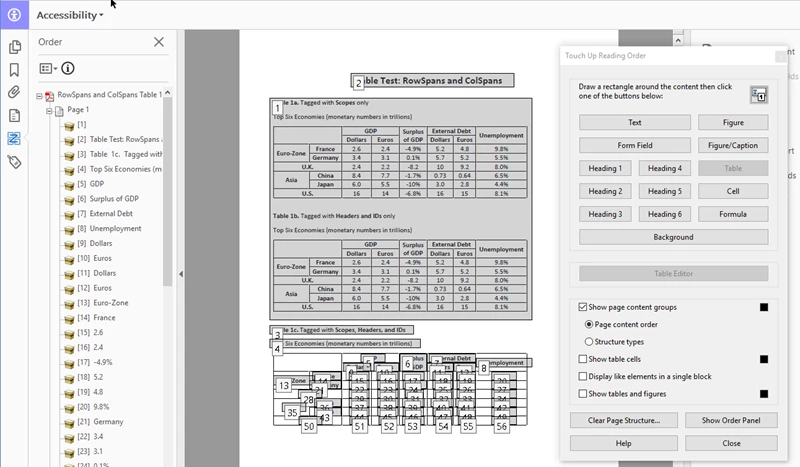Select tree item [4] Top Six Economies
The height and width of the screenshot is (467, 800).
coord(120,169)
